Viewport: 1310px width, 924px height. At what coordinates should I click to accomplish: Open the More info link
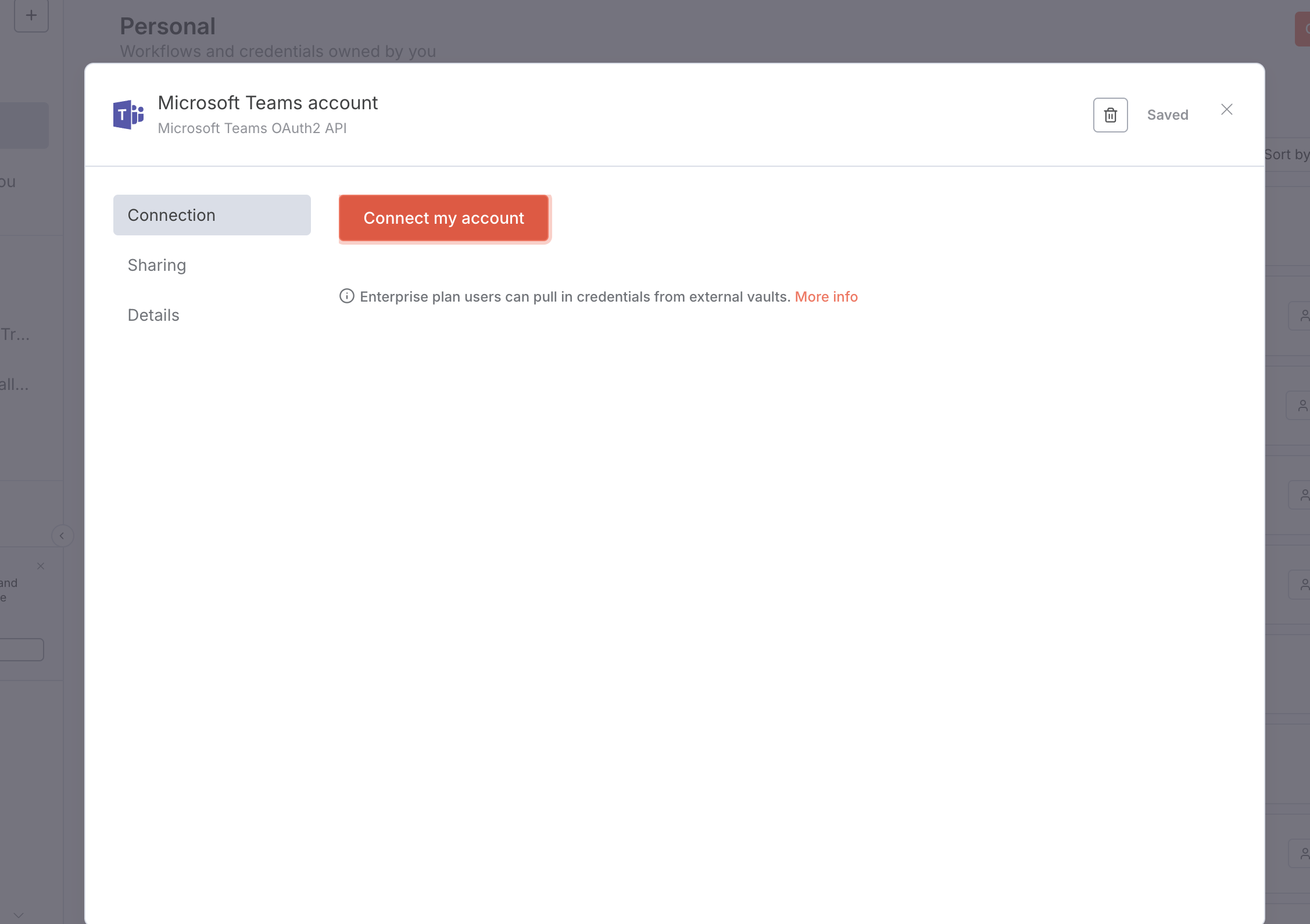(x=826, y=297)
